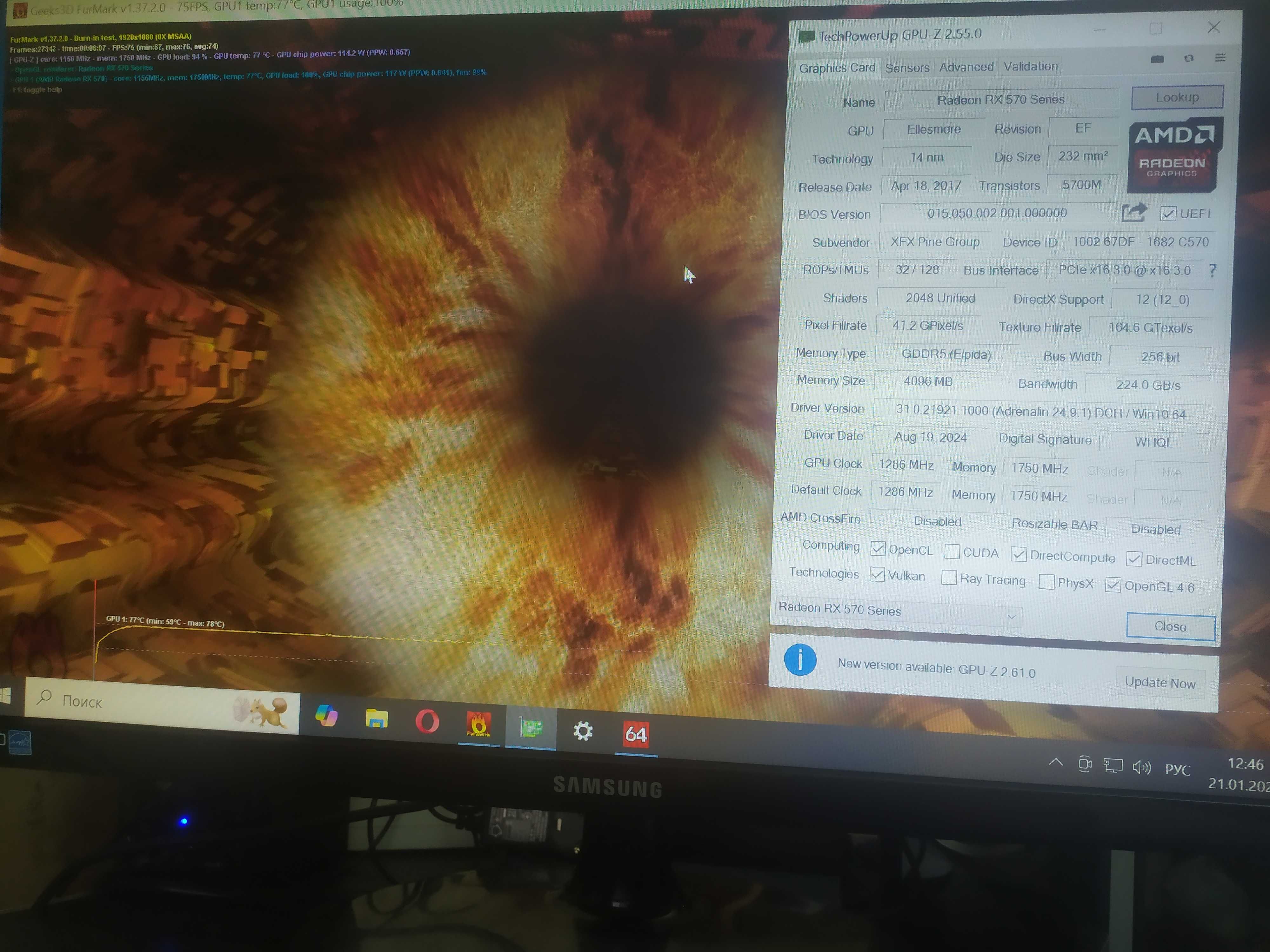The image size is (1270, 952).
Task: Open Settings gear in taskbar
Action: (x=583, y=731)
